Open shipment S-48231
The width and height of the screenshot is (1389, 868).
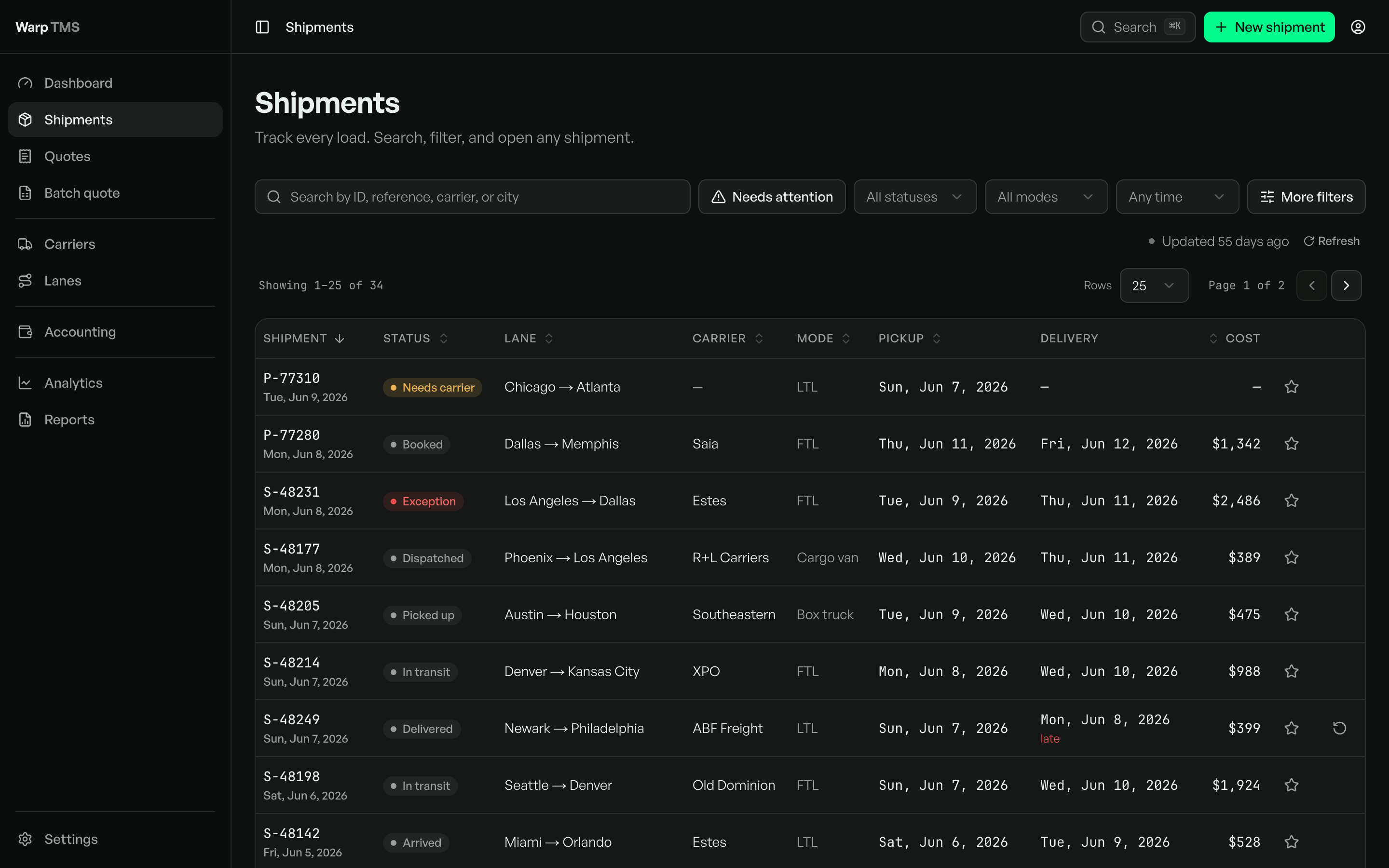[292, 492]
